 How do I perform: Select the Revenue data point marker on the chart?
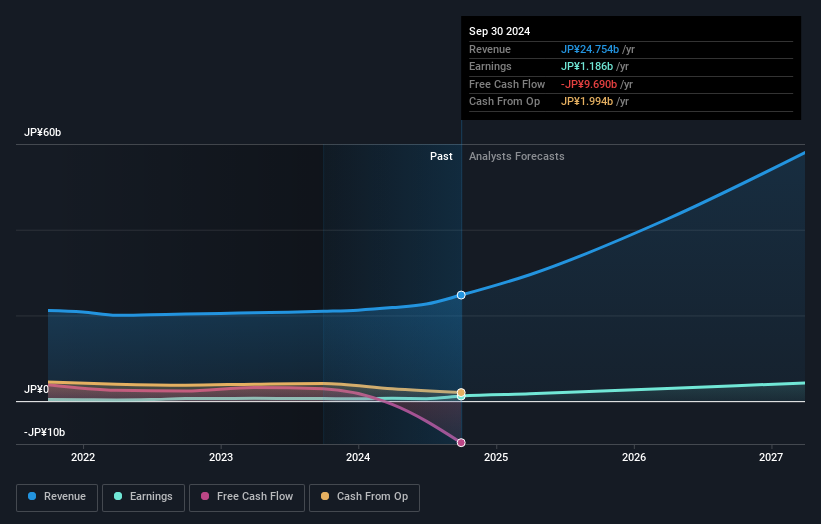(x=461, y=295)
